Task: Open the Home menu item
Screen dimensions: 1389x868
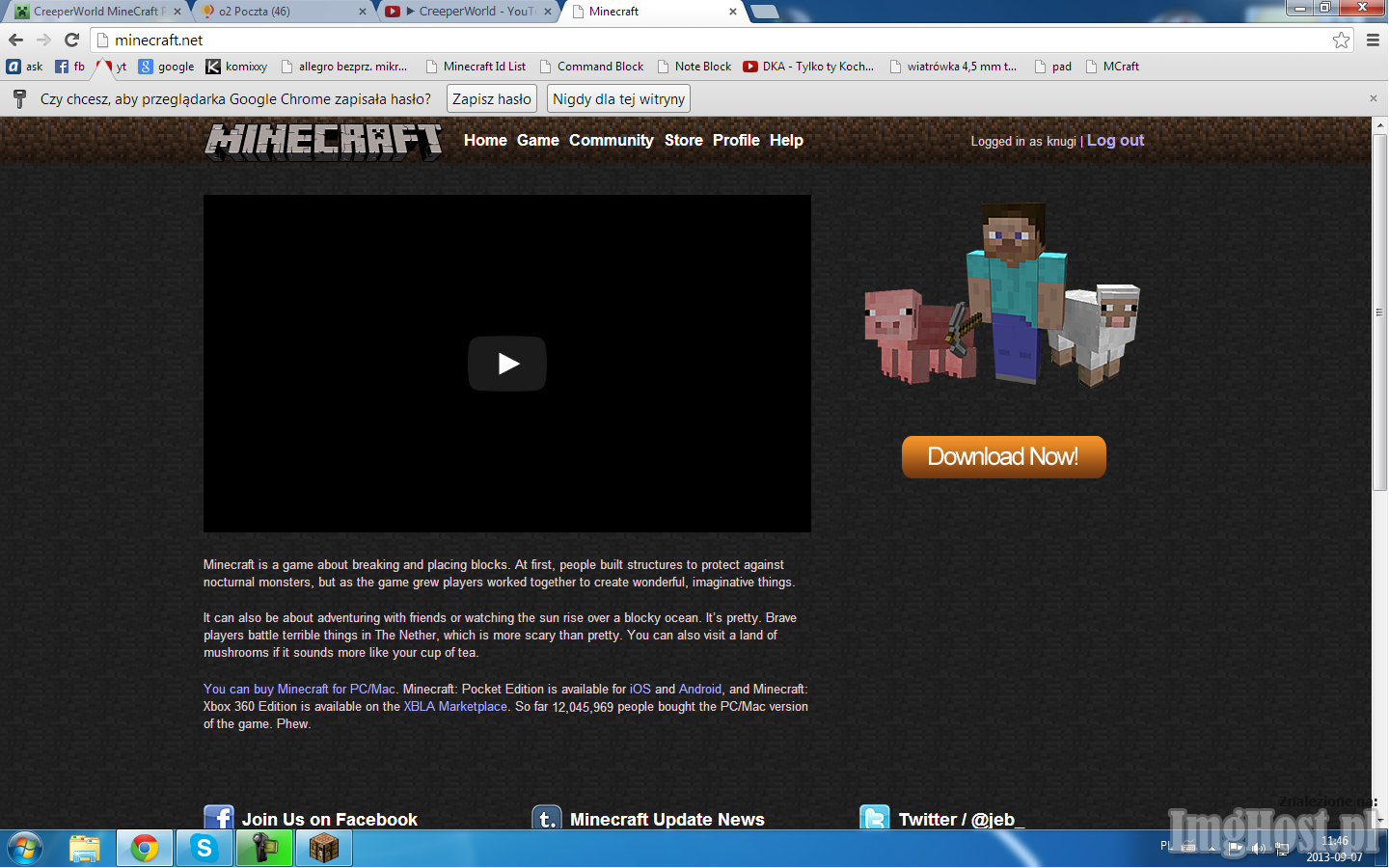Action: pyautogui.click(x=485, y=140)
